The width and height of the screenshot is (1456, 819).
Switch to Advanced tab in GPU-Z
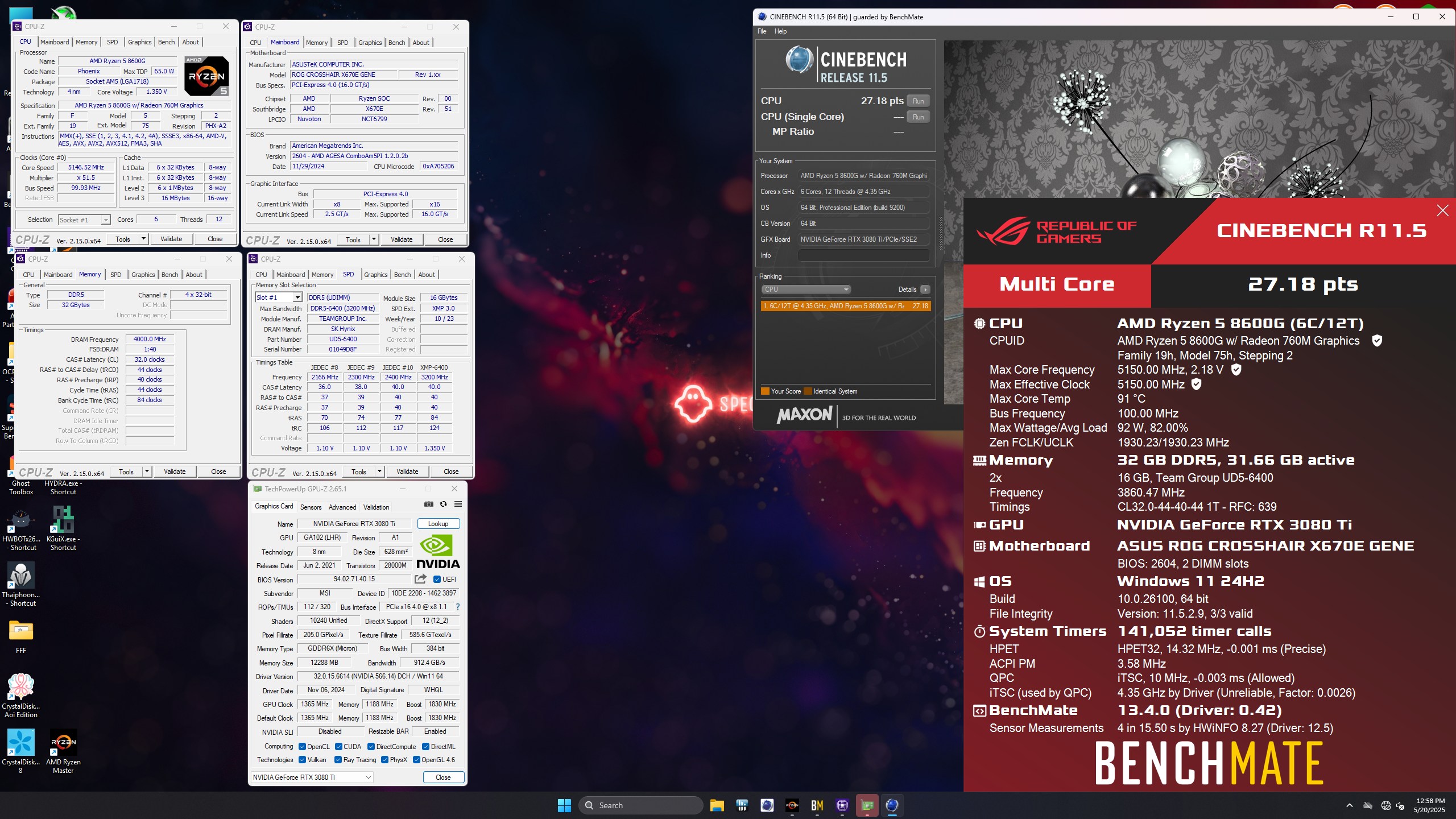[342, 507]
